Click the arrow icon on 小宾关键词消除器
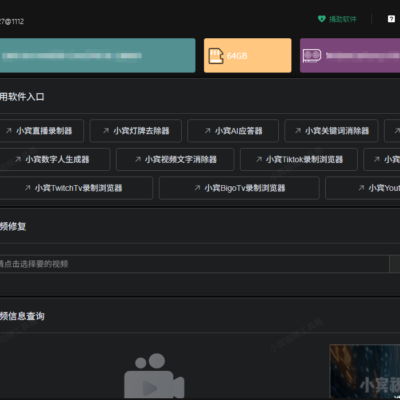Viewport: 400px width, 400px height. [298, 131]
